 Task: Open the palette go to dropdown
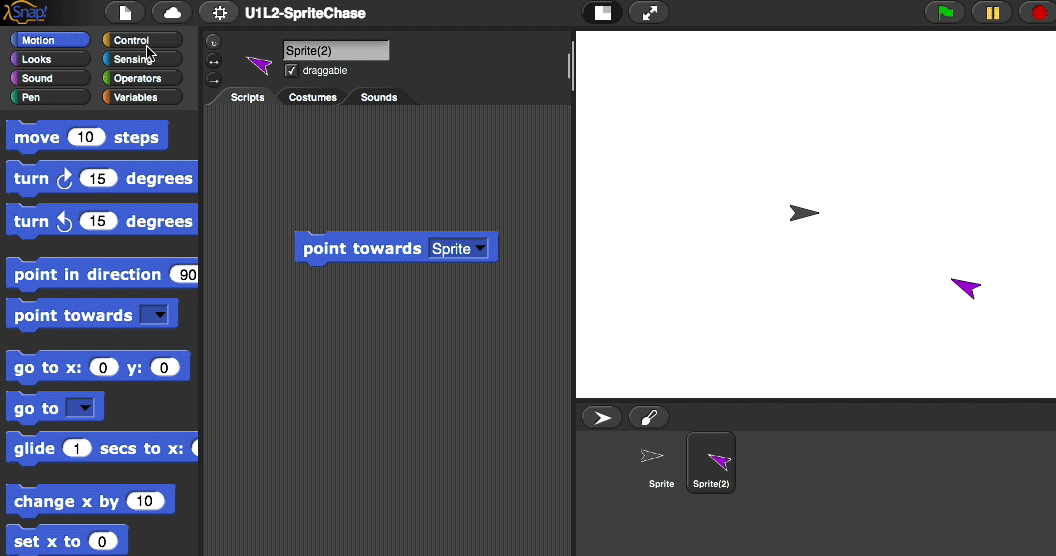(80, 408)
